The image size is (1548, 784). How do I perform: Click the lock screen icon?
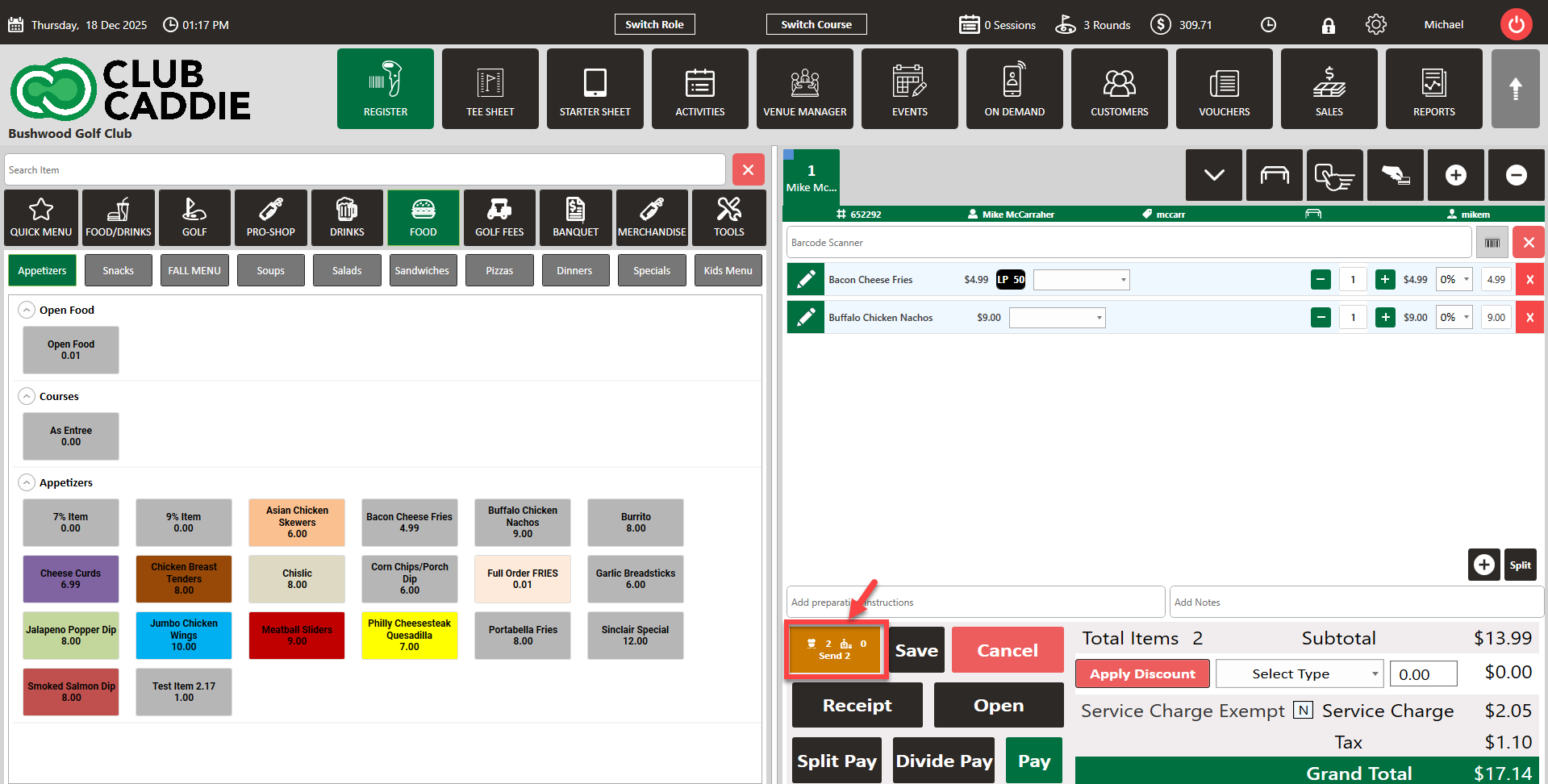(x=1328, y=26)
